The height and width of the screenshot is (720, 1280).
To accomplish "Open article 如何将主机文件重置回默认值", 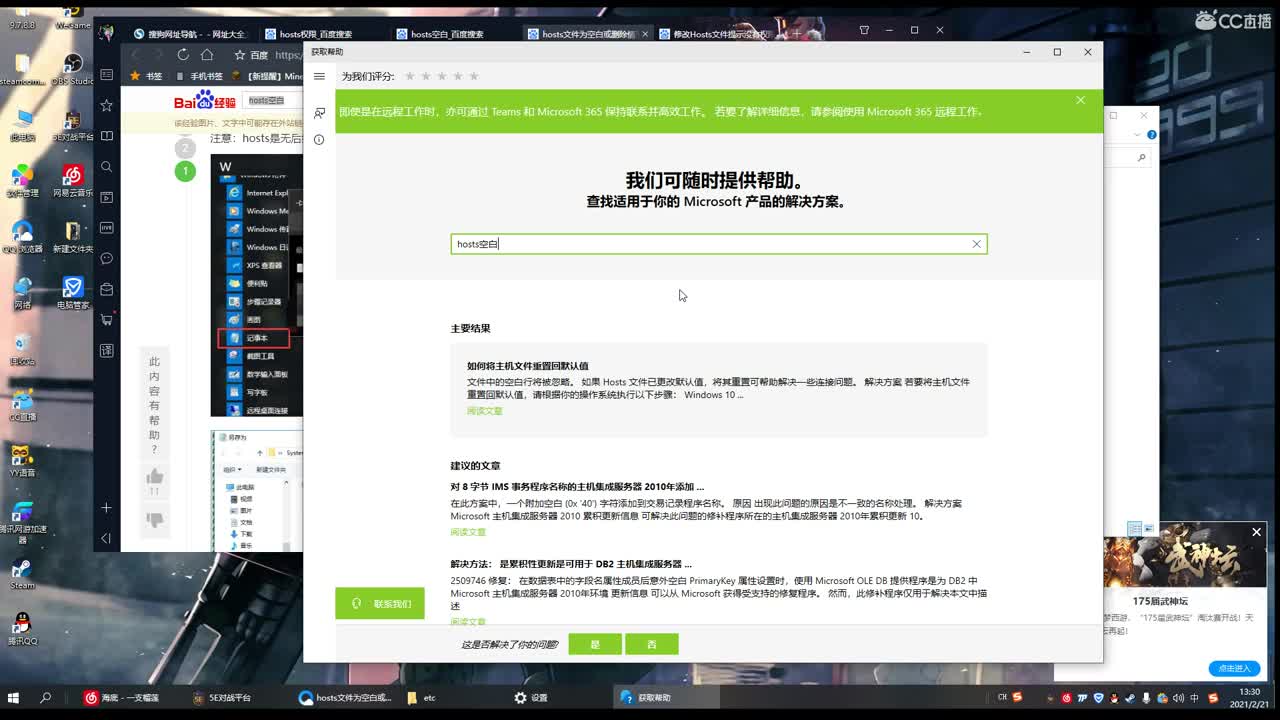I will coord(527,366).
